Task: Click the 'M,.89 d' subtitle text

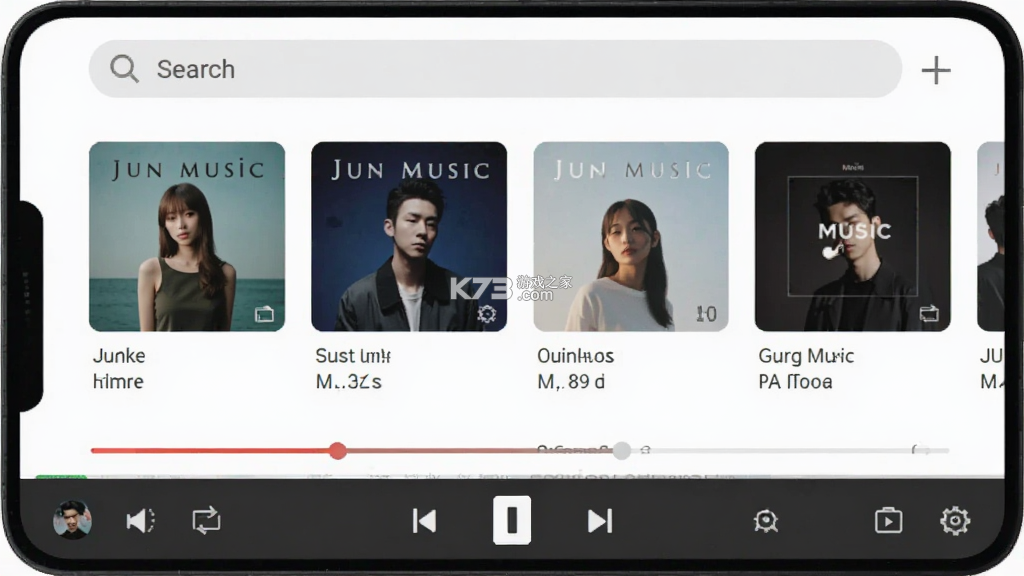Action: [571, 381]
